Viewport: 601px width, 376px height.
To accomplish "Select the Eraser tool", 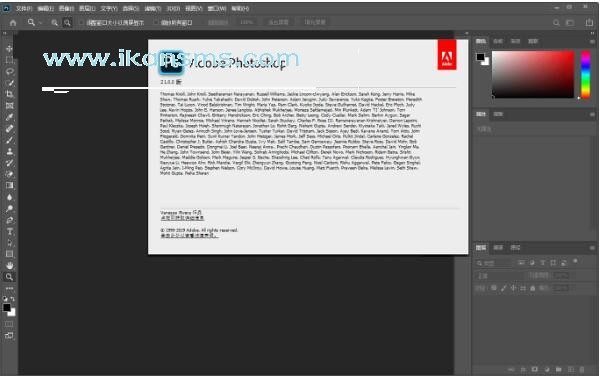I will pyautogui.click(x=9, y=174).
